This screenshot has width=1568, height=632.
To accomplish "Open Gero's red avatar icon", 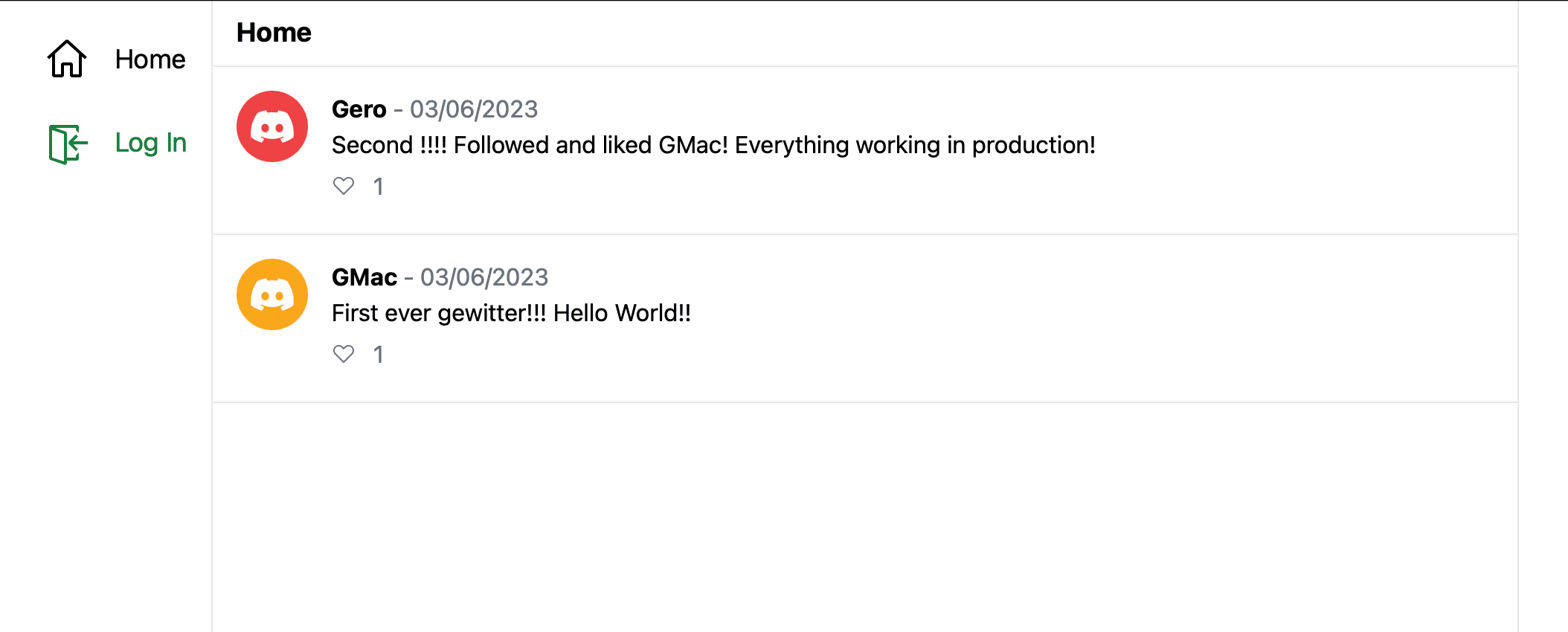I will coord(272,126).
